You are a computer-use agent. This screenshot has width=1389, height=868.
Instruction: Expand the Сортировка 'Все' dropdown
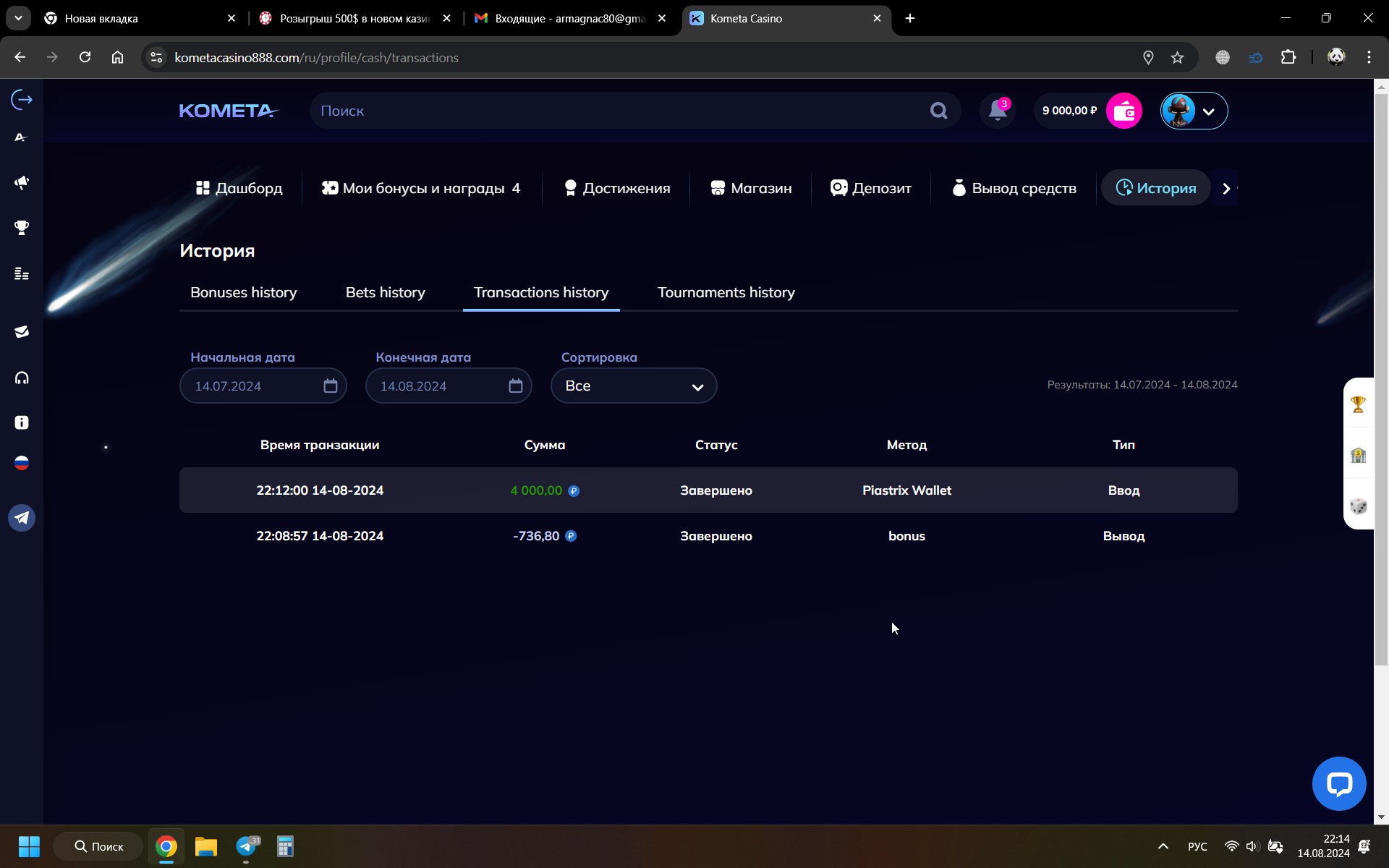click(633, 386)
